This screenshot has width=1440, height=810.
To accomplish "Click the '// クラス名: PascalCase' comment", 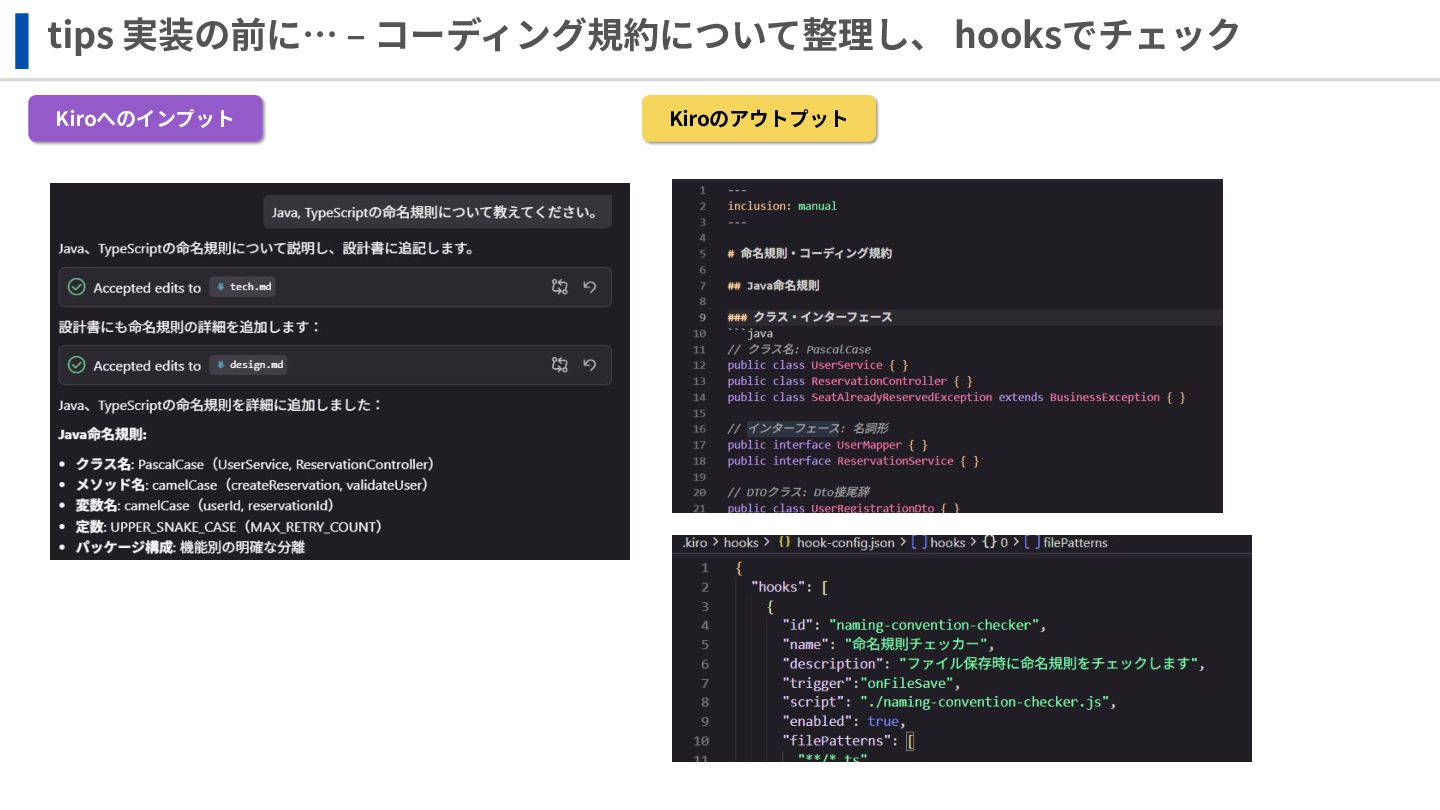I will [x=798, y=349].
